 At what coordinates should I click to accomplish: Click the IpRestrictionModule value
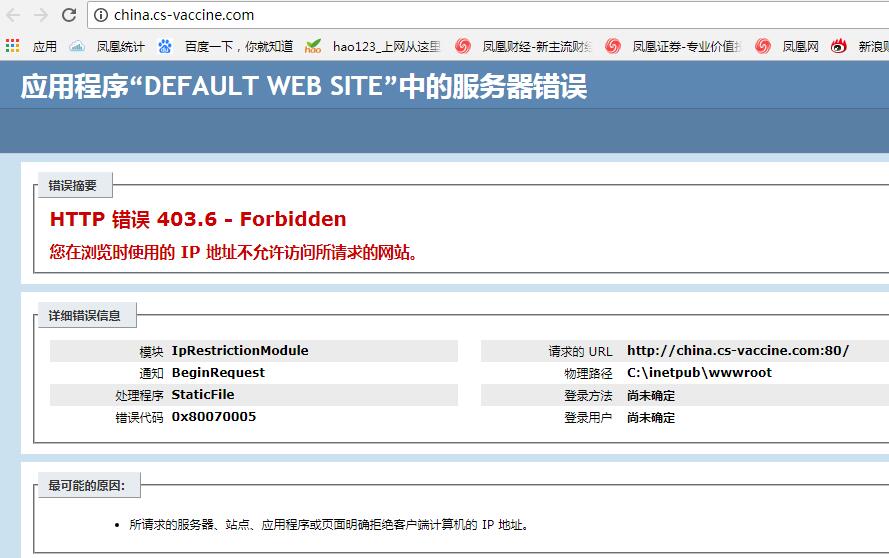(x=240, y=350)
